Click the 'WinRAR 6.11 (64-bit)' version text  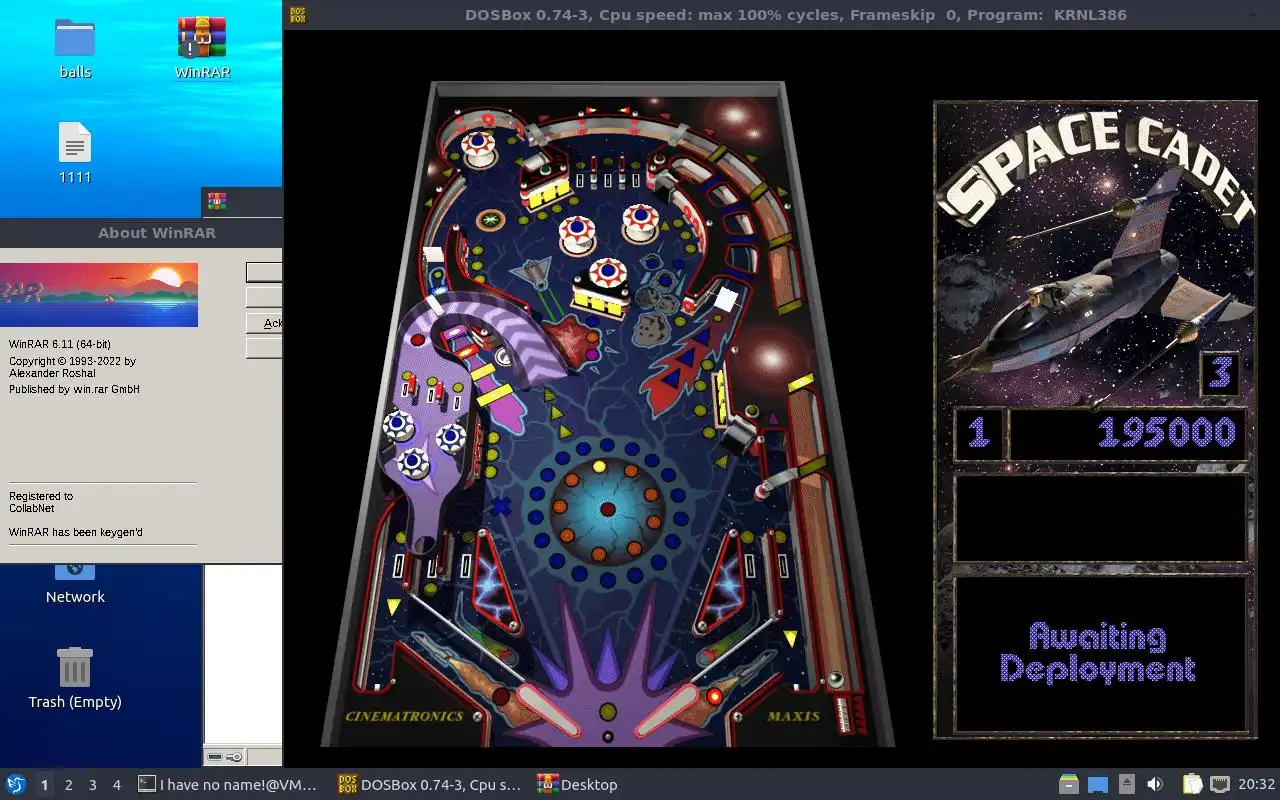(60, 344)
